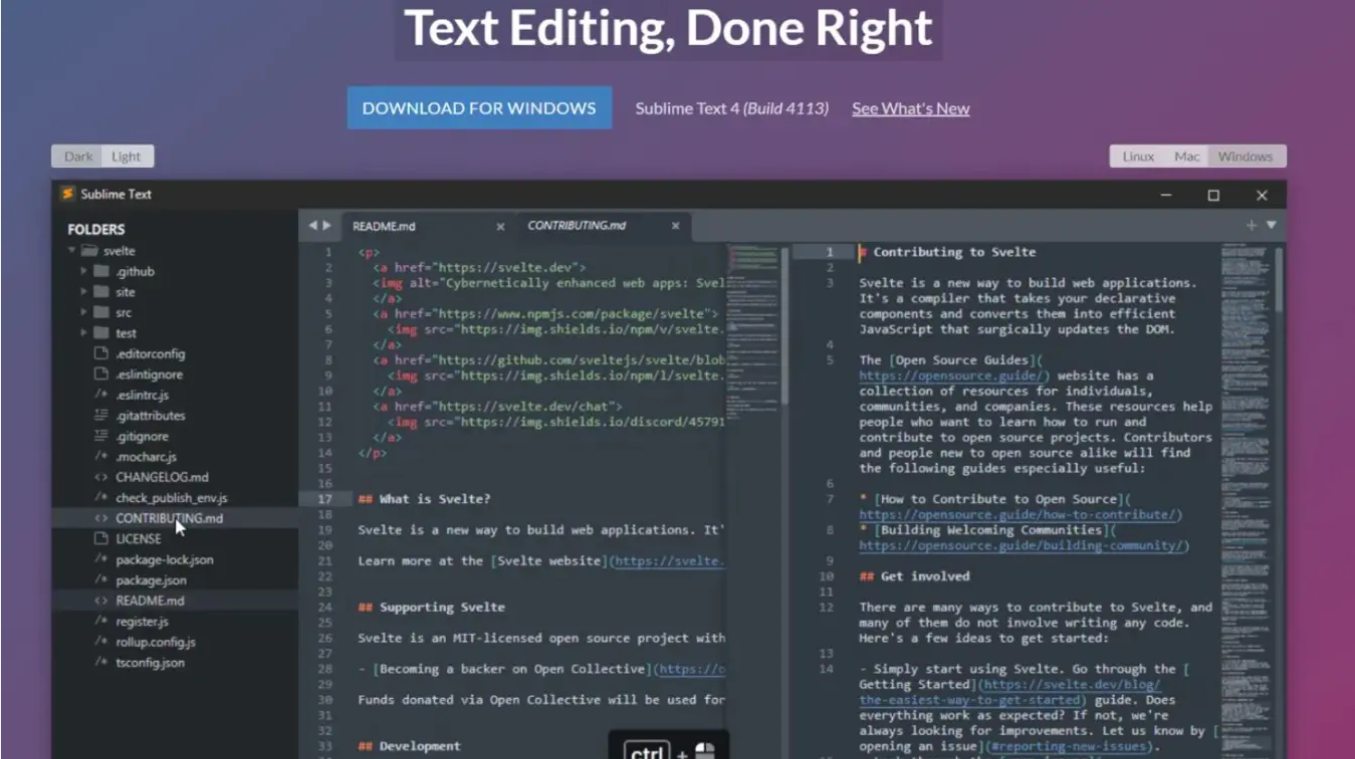Click the .eslintignore file icon
Image resolution: width=1355 pixels, height=759 pixels.
click(100, 374)
